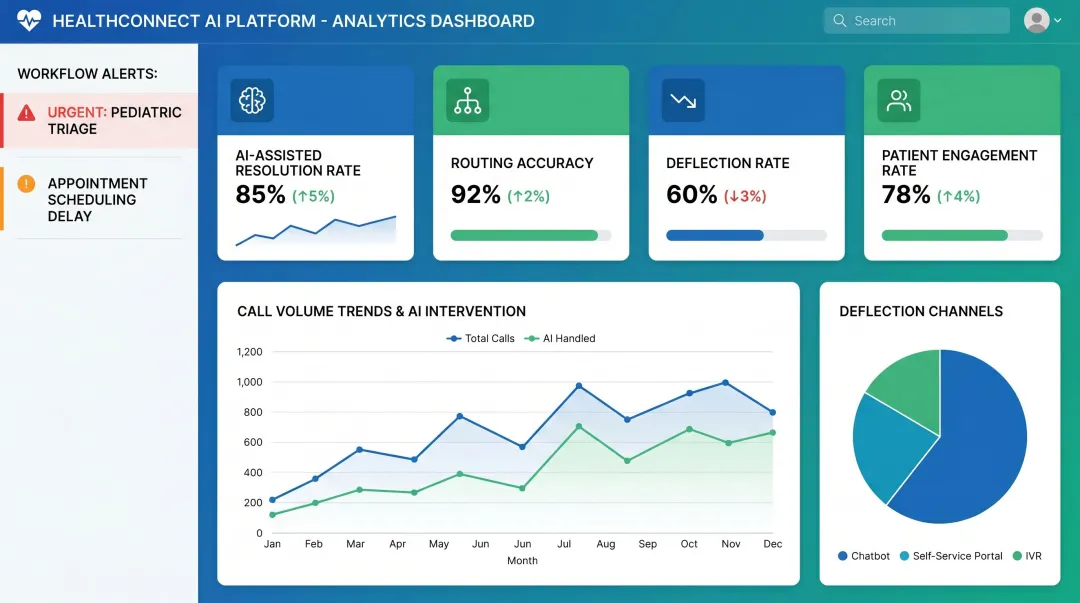The width and height of the screenshot is (1080, 603).
Task: Click the HealthConnect heart pulse logo
Action: coord(29,21)
